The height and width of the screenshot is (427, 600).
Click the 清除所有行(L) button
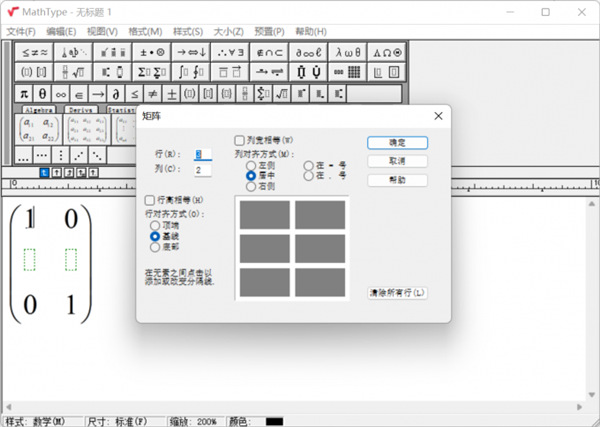[398, 293]
